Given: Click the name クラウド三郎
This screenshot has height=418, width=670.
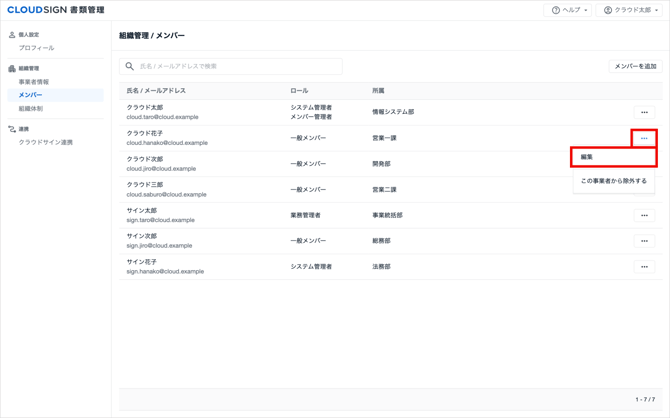Looking at the screenshot, I should pyautogui.click(x=145, y=185).
